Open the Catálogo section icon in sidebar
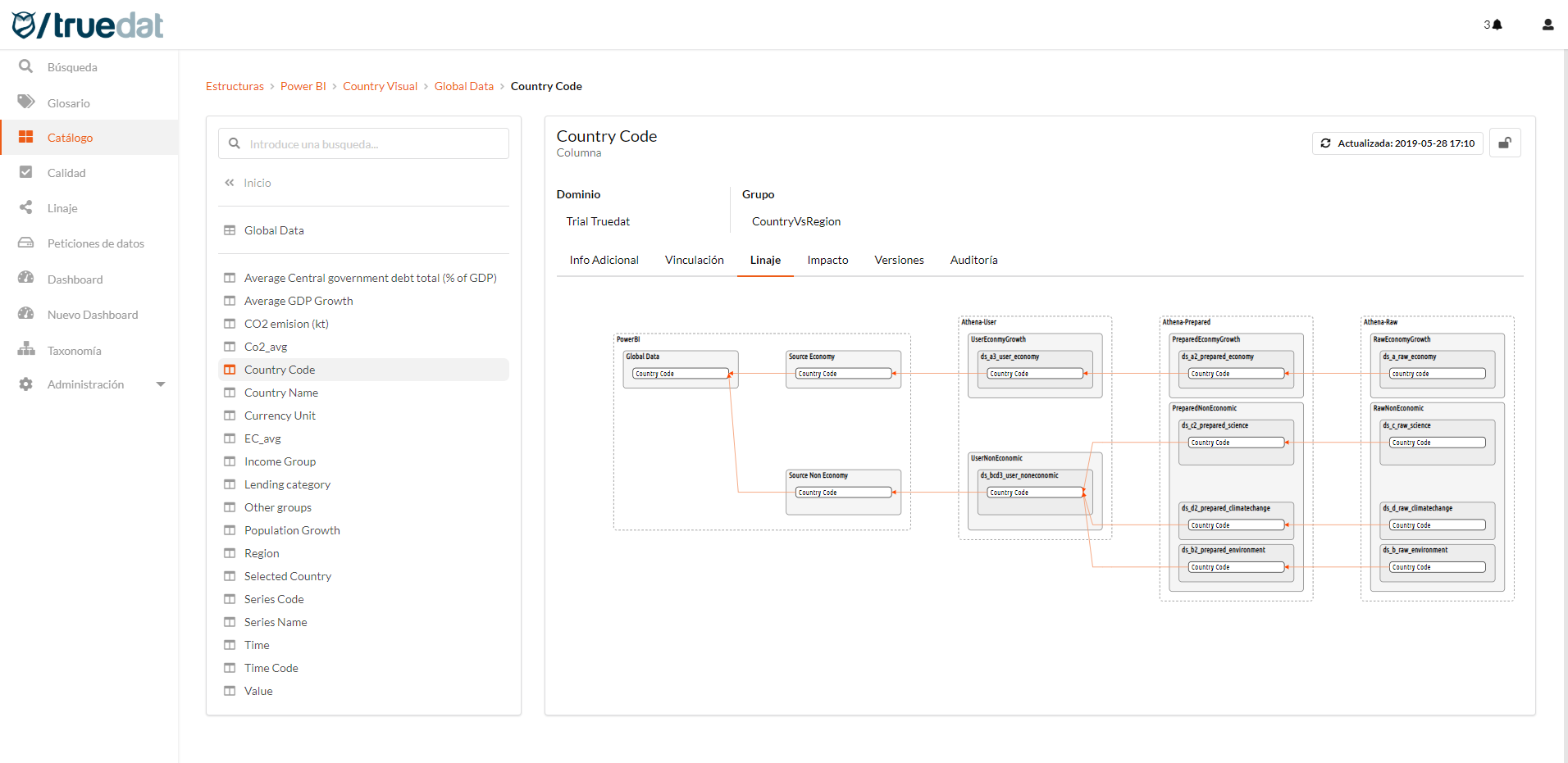Viewport: 1568px width, 763px height. click(25, 137)
